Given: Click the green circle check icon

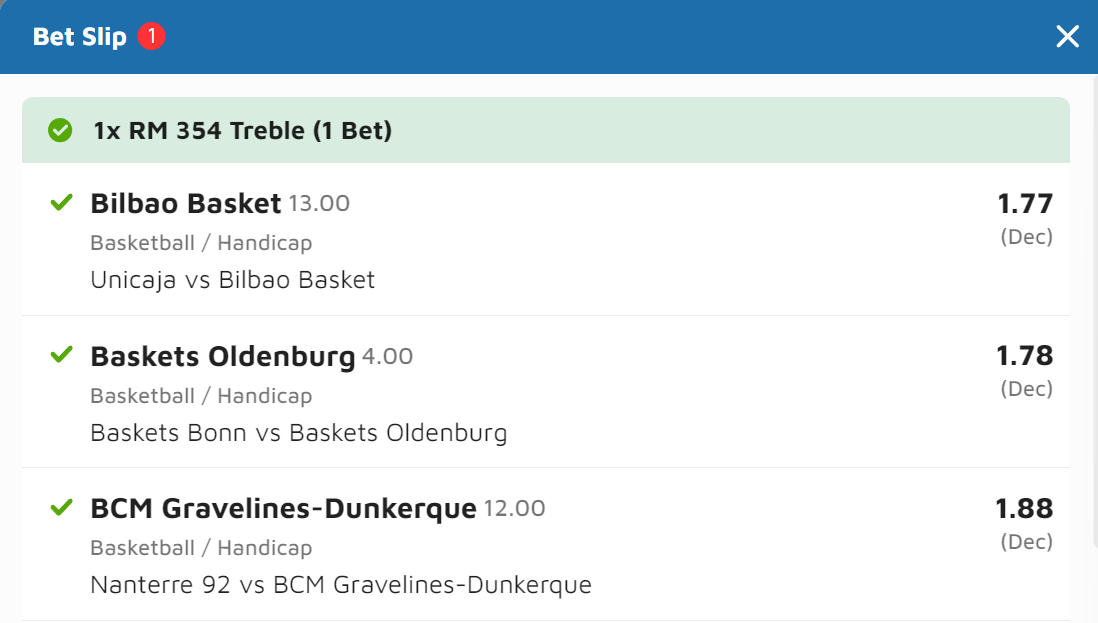Looking at the screenshot, I should [60, 131].
